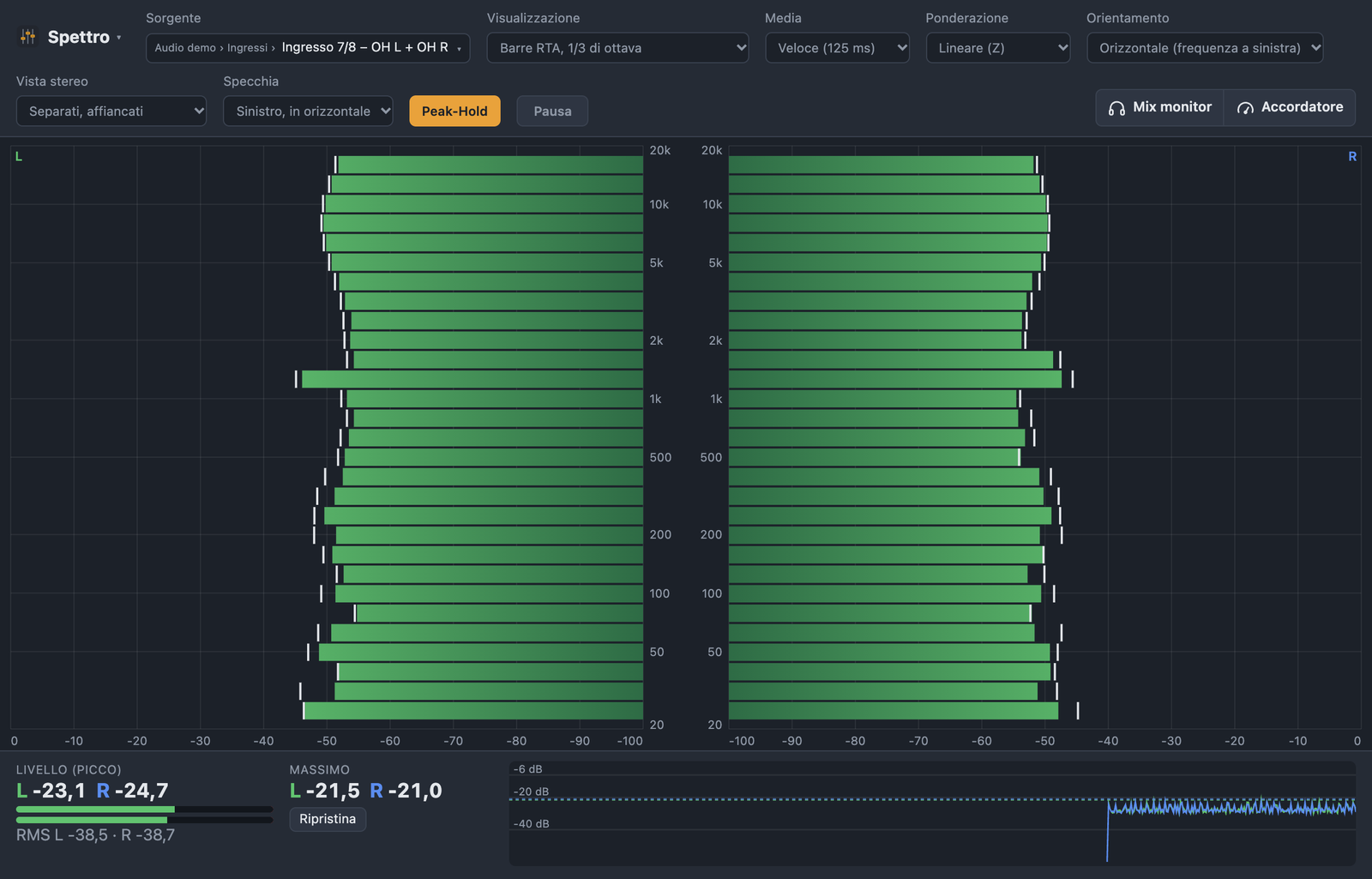This screenshot has width=1372, height=879.
Task: Expand the Spettro view switcher arrow
Action: pyautogui.click(x=119, y=37)
